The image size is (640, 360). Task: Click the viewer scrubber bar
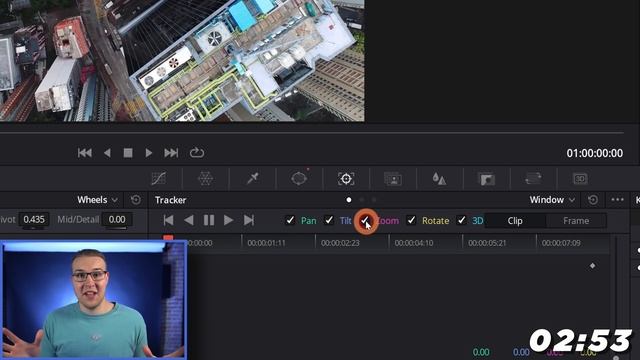312,133
